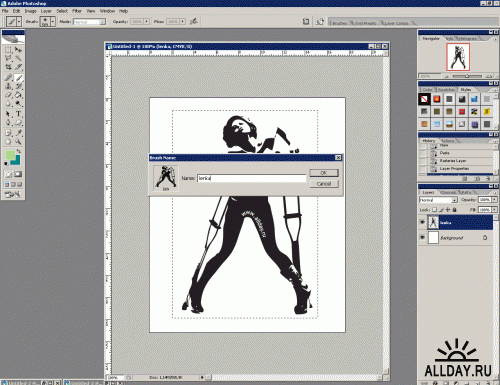
Task: Close the Brush Name dialog
Action: [x=338, y=157]
